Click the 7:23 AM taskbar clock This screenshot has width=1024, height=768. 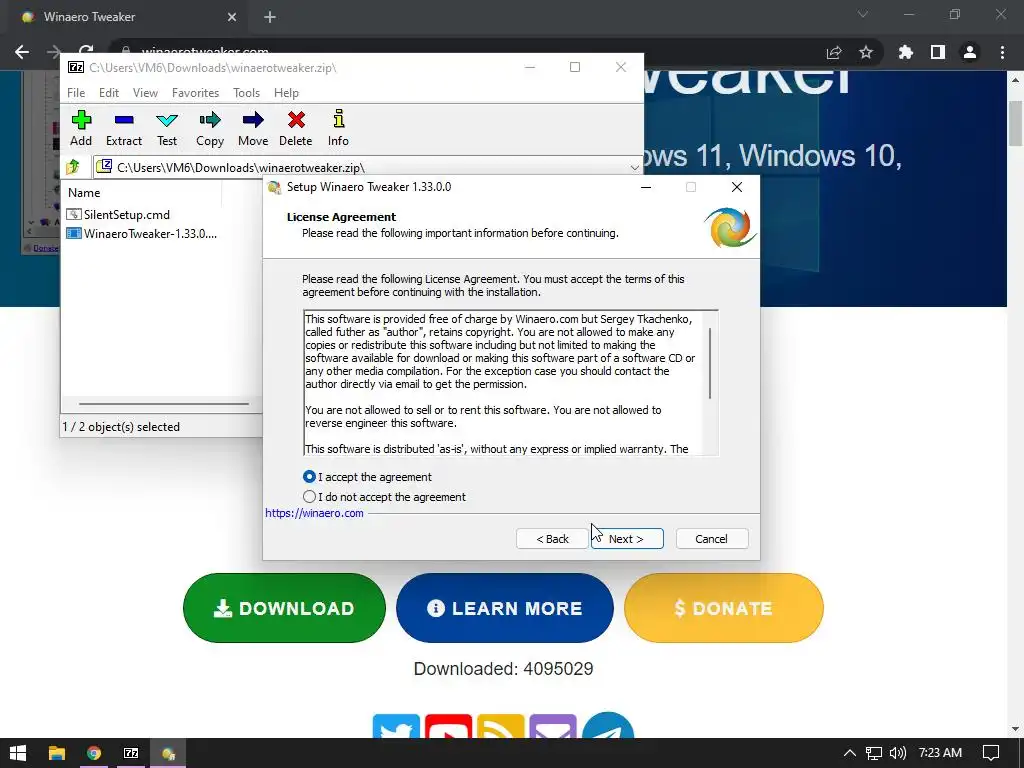pos(940,753)
